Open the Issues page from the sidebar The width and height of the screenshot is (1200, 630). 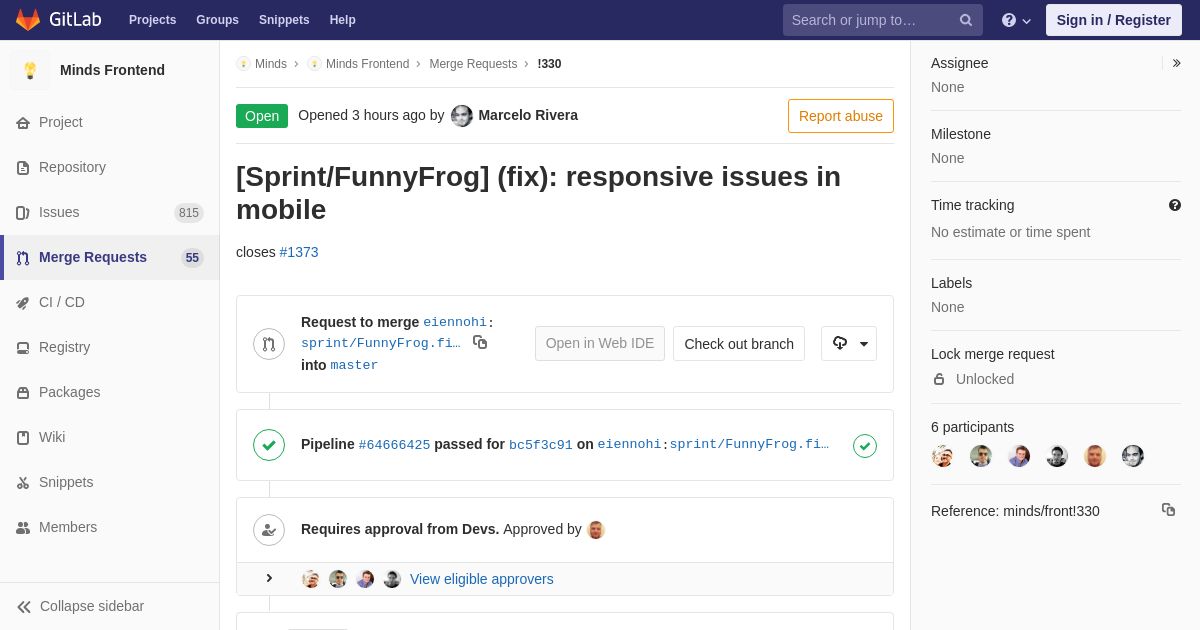click(x=59, y=212)
